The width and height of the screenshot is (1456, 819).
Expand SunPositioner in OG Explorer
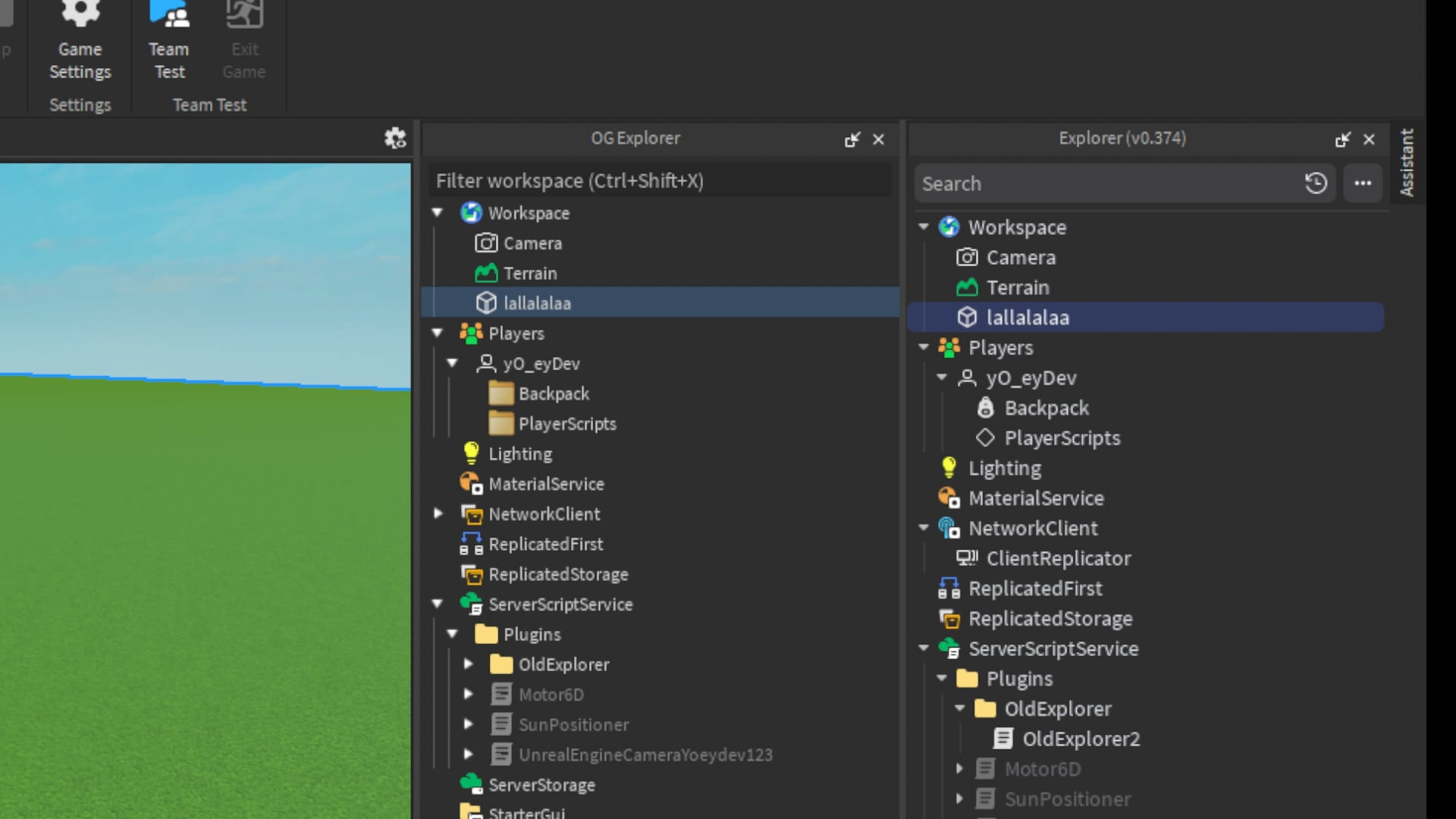(x=468, y=724)
